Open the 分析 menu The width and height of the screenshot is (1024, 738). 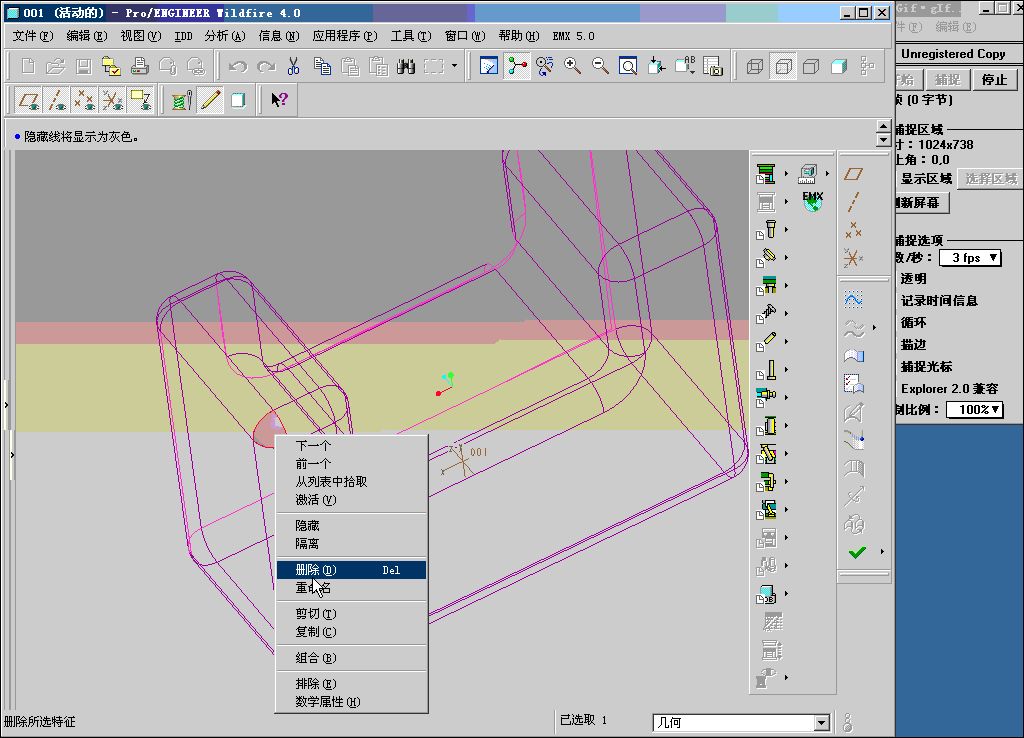(225, 36)
